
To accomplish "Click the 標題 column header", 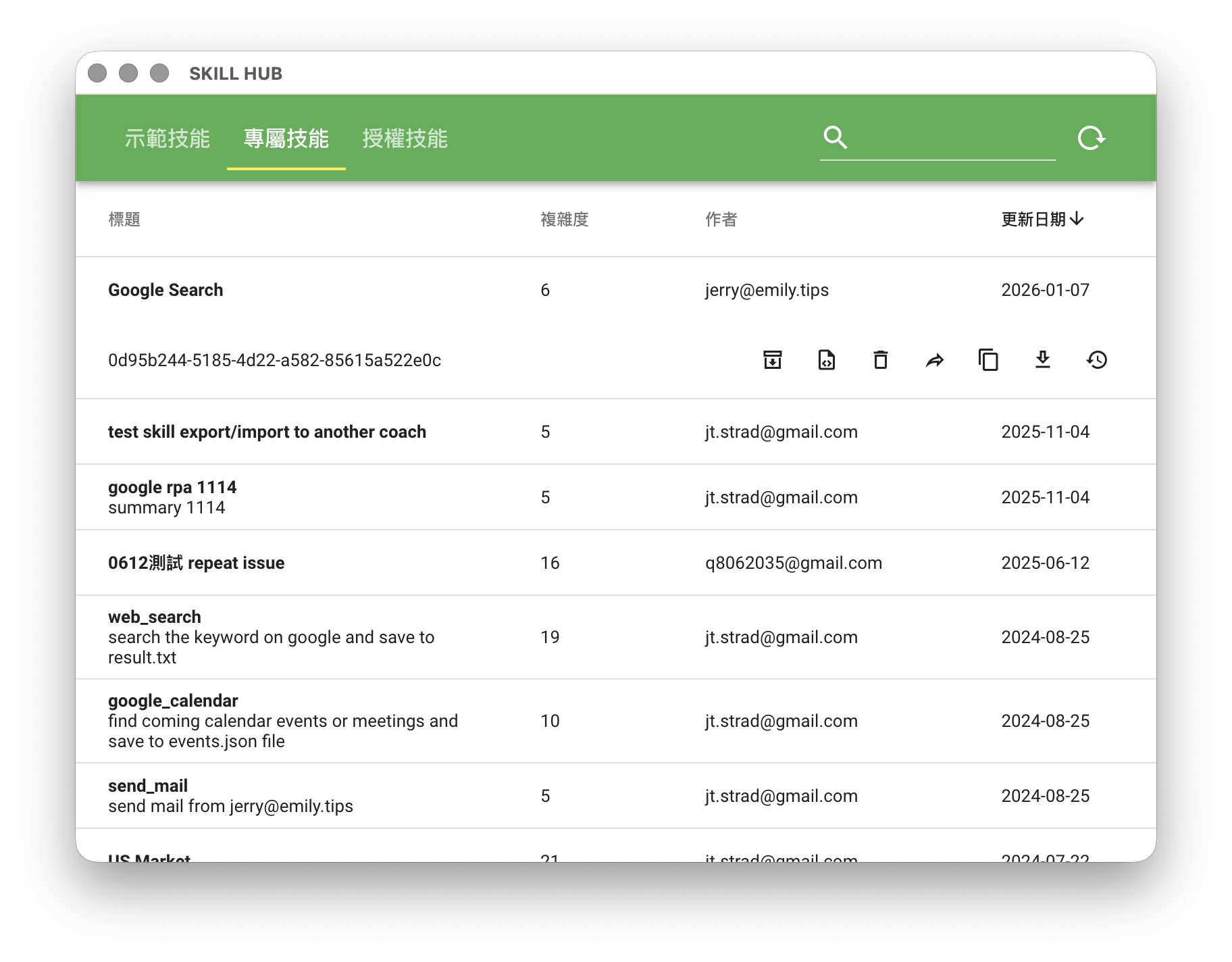I will click(124, 220).
